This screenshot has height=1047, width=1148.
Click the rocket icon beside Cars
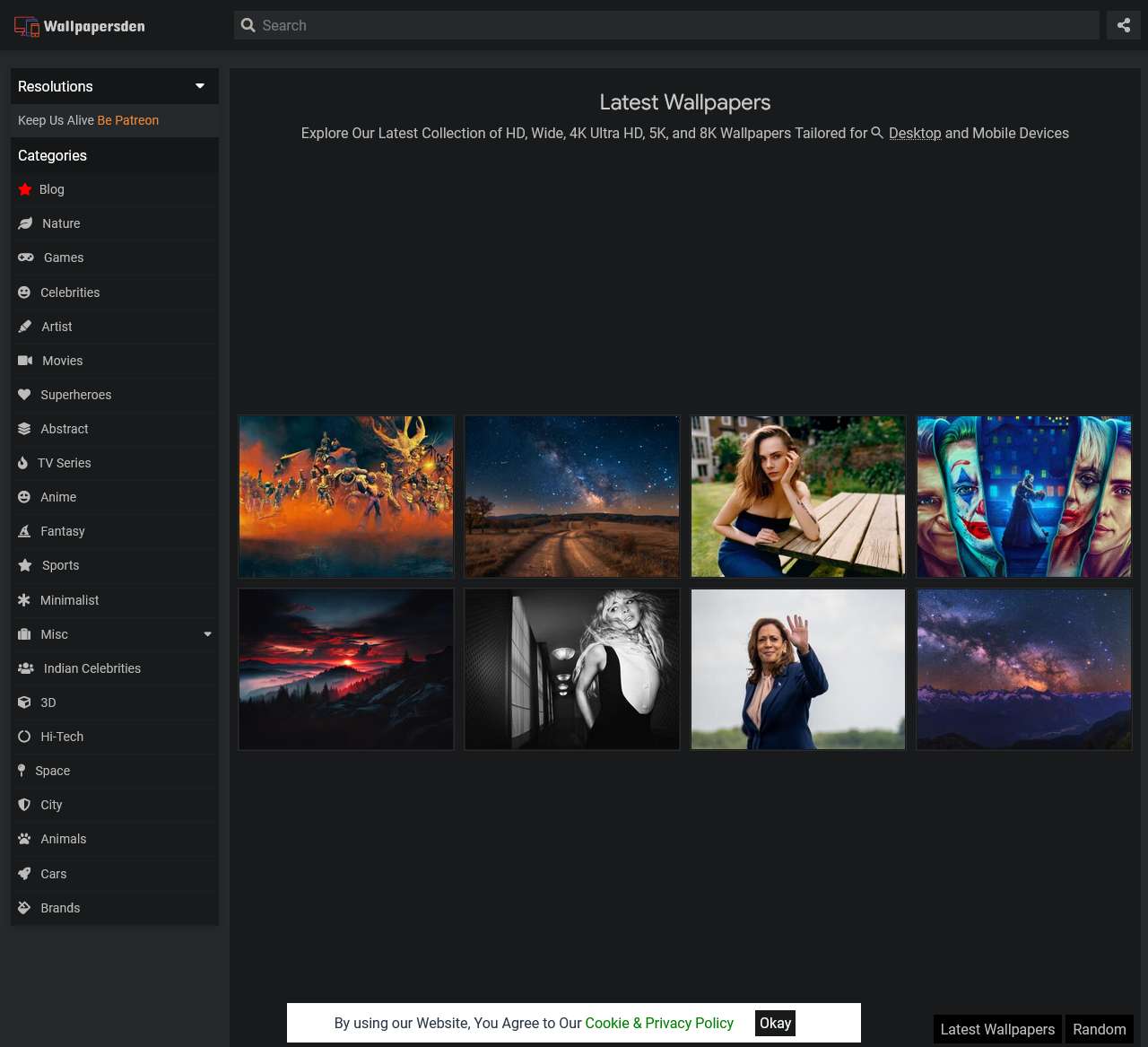(x=24, y=874)
